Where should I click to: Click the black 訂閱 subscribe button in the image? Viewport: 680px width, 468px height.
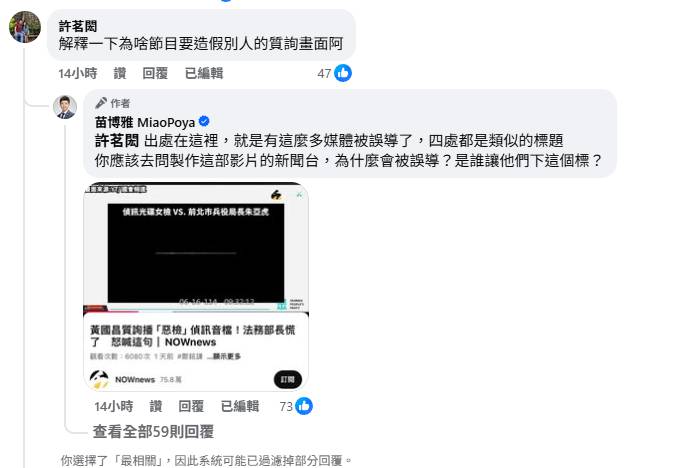(x=288, y=380)
